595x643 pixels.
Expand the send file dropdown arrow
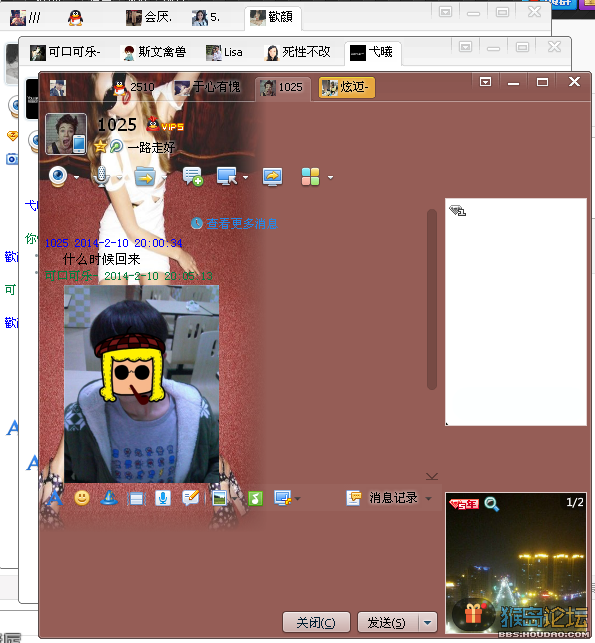(164, 178)
